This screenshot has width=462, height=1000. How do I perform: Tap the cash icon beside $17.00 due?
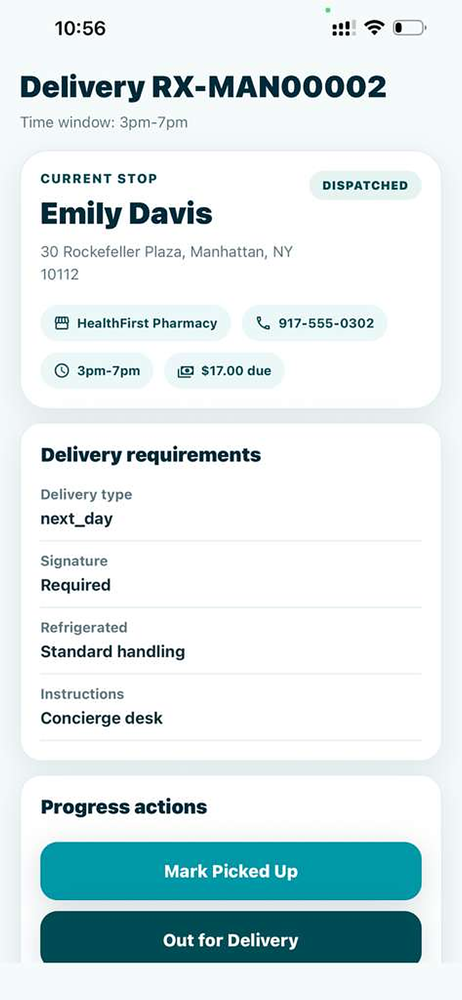point(185,371)
